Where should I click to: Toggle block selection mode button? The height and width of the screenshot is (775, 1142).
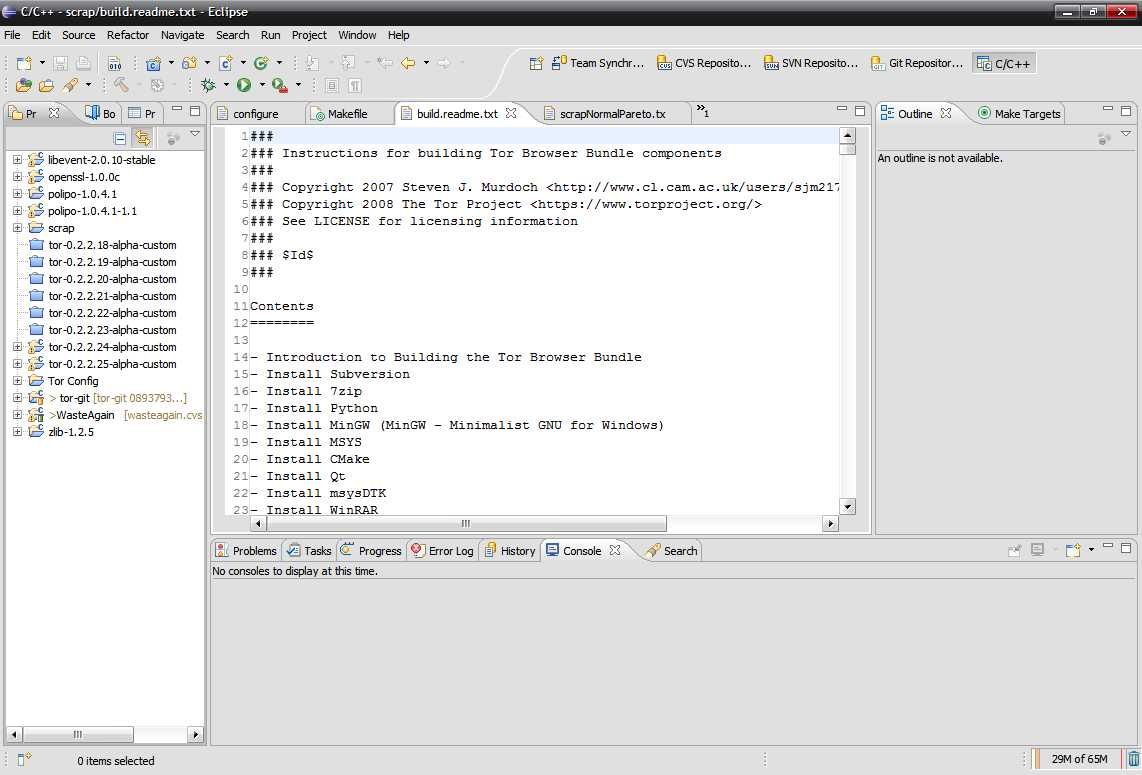tap(332, 86)
